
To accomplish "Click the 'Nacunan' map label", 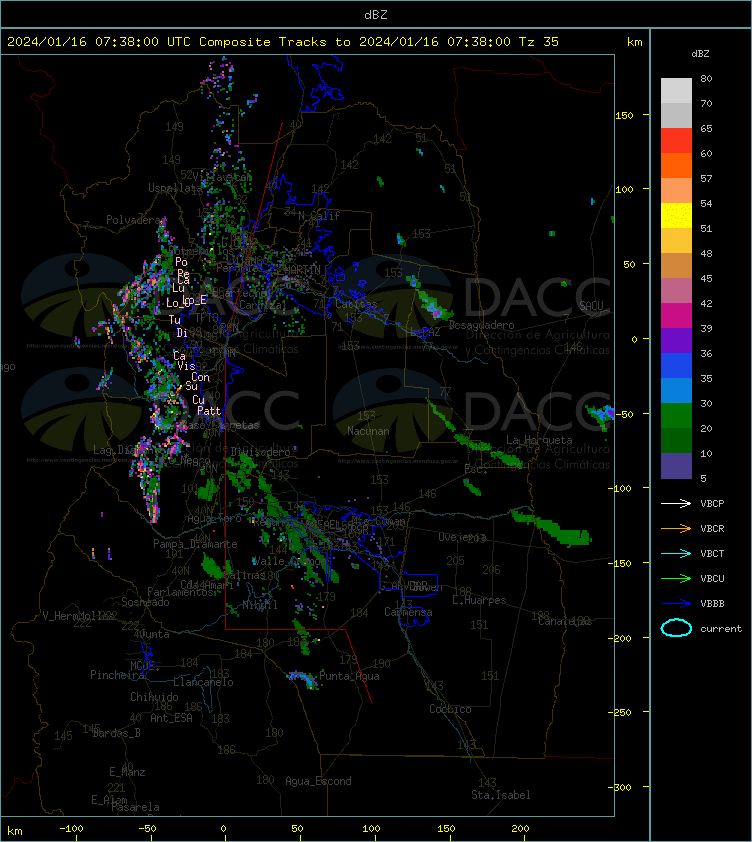I will click(368, 431).
